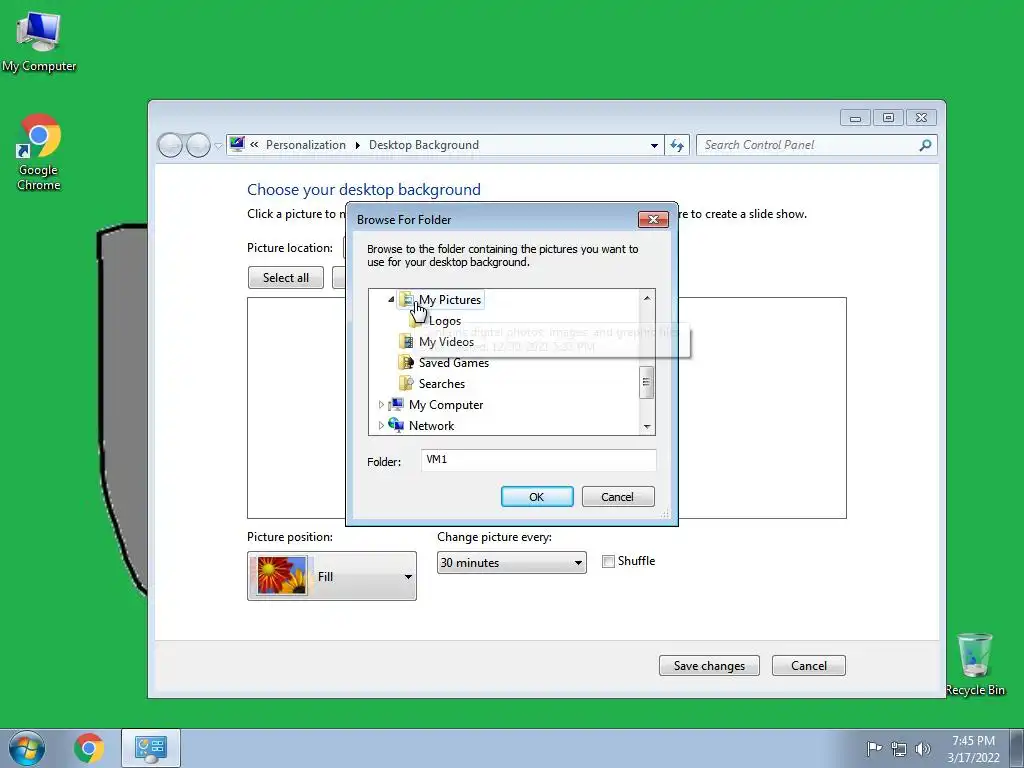This screenshot has width=1024, height=768.
Task: Launch Google Chrome from desktop shortcut
Action: pyautogui.click(x=39, y=152)
